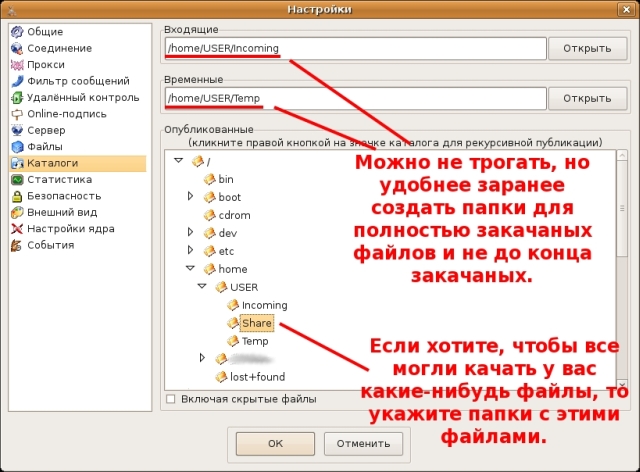The width and height of the screenshot is (640, 472).
Task: Select the Сервер icon in sidebar
Action: click(x=17, y=130)
